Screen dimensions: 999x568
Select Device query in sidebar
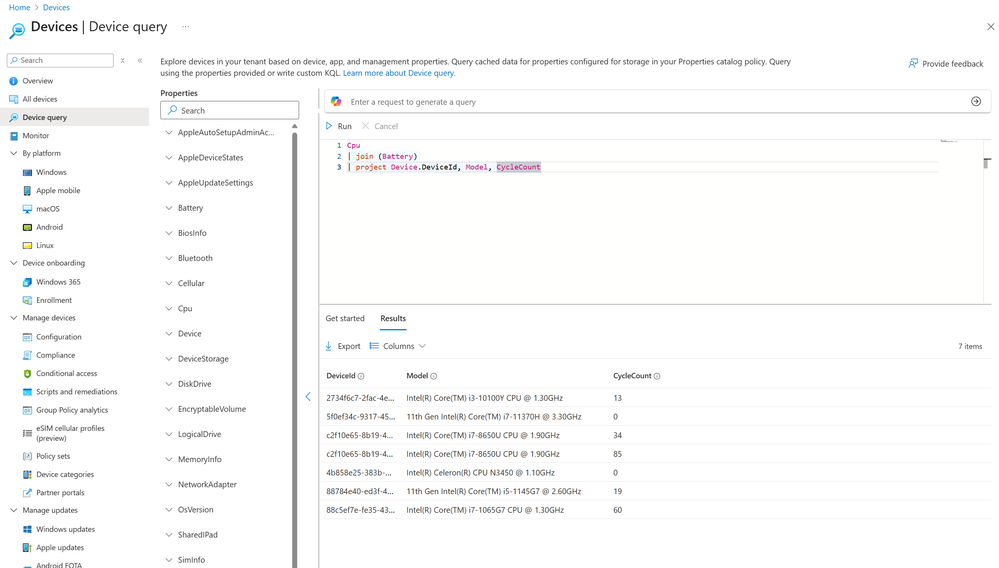coord(75,117)
